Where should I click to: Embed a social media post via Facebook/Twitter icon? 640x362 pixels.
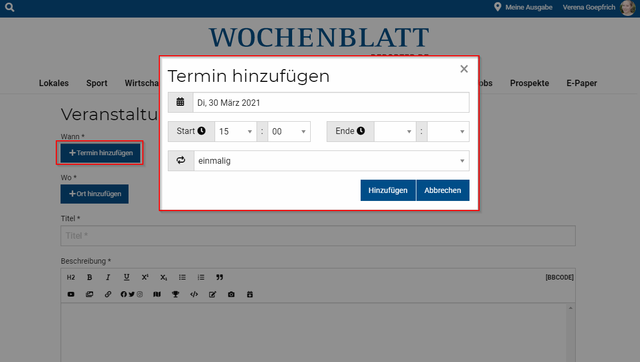131,294
